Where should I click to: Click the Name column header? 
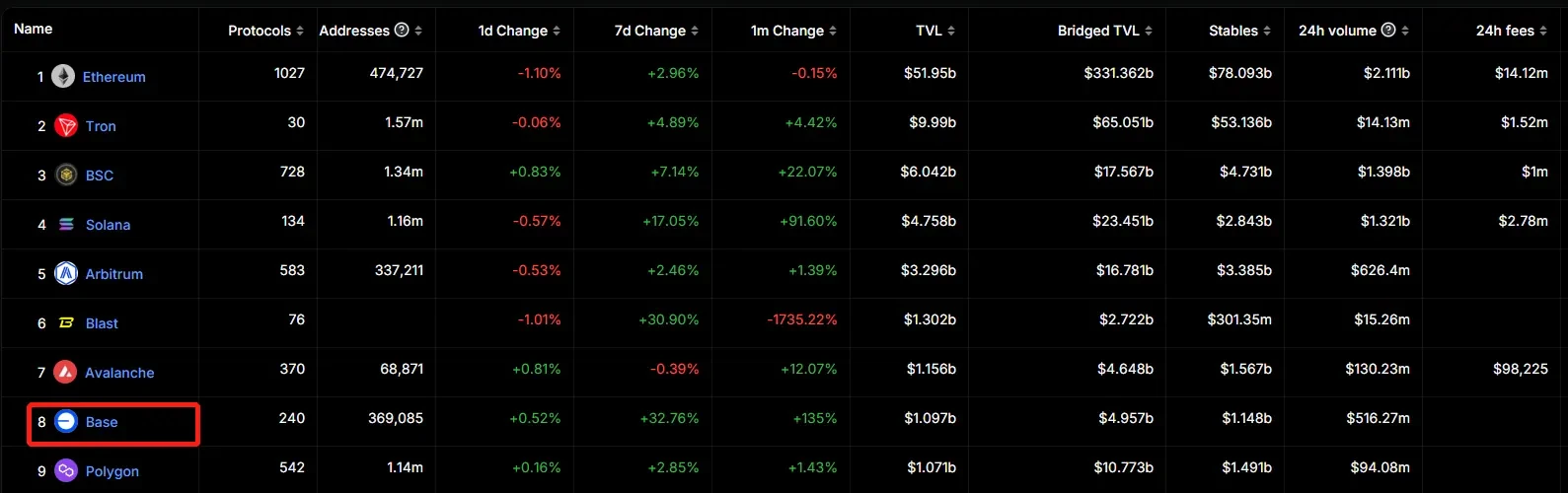[34, 29]
